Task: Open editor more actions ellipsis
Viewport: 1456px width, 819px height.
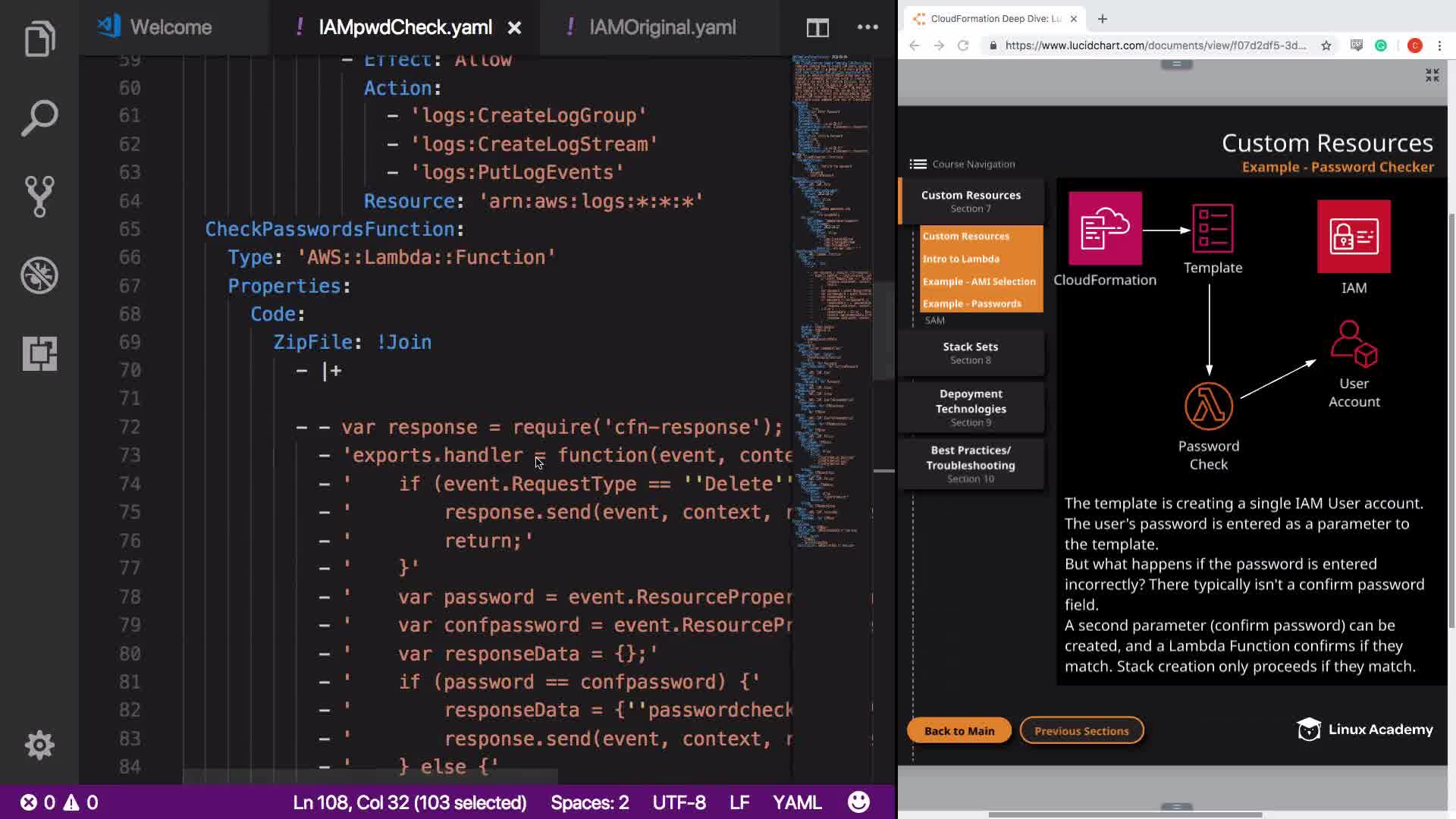Action: (x=868, y=28)
